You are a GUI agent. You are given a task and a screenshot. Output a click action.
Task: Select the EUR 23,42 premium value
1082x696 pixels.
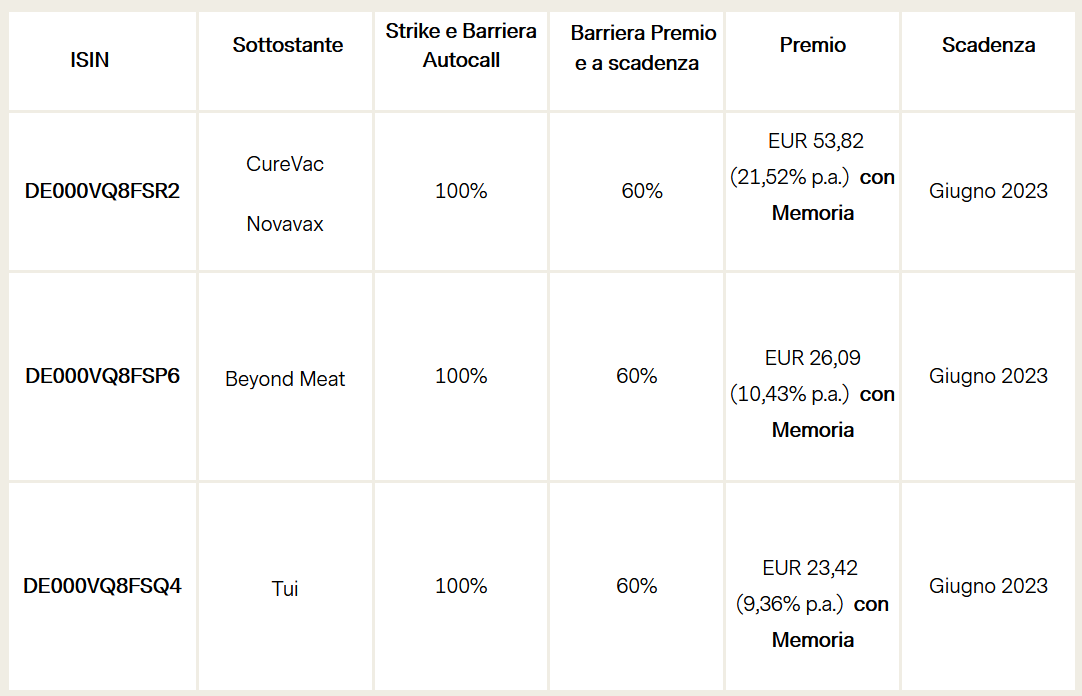tap(810, 568)
